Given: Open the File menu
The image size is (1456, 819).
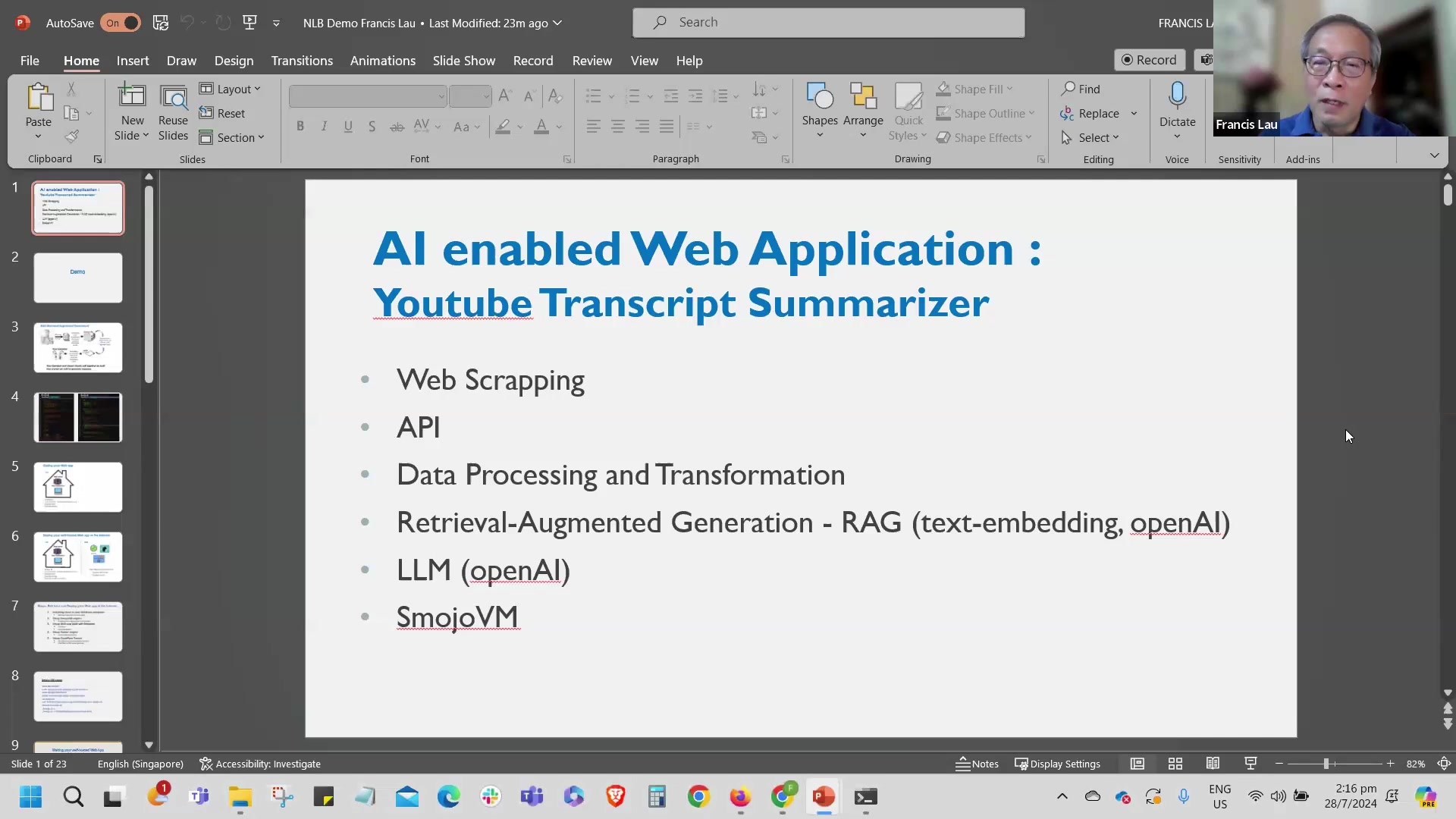Looking at the screenshot, I should pos(30,61).
